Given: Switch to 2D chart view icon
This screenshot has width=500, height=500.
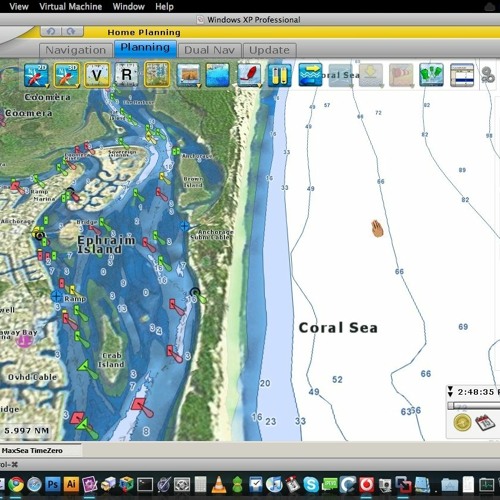Looking at the screenshot, I should (36, 75).
